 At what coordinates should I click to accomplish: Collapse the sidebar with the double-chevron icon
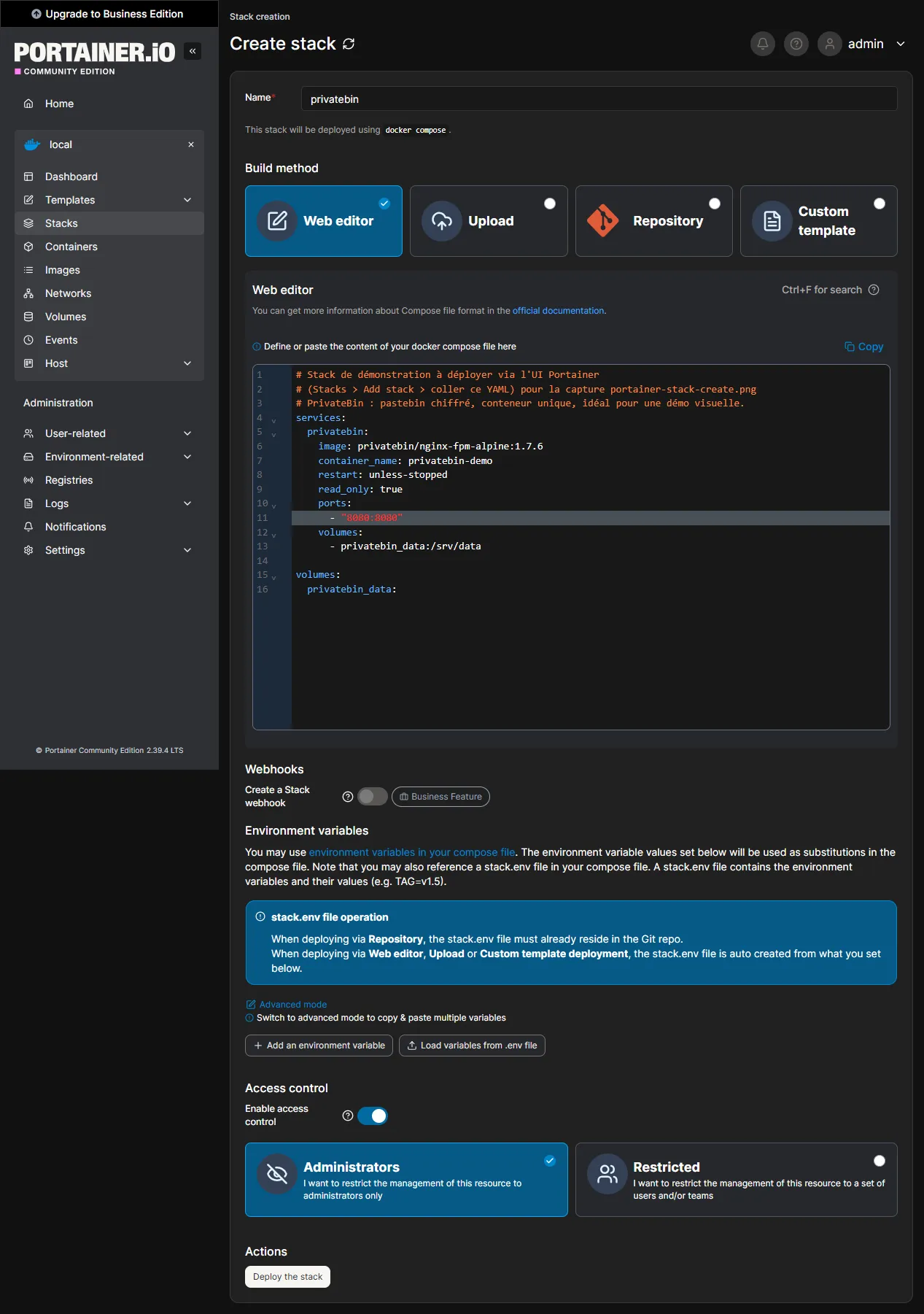click(x=193, y=51)
